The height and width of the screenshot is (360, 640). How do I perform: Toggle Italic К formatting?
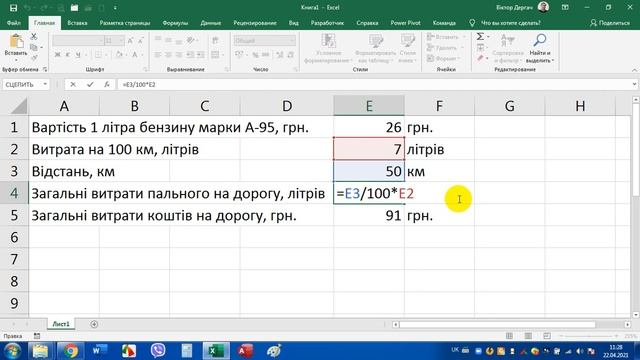coord(67,54)
